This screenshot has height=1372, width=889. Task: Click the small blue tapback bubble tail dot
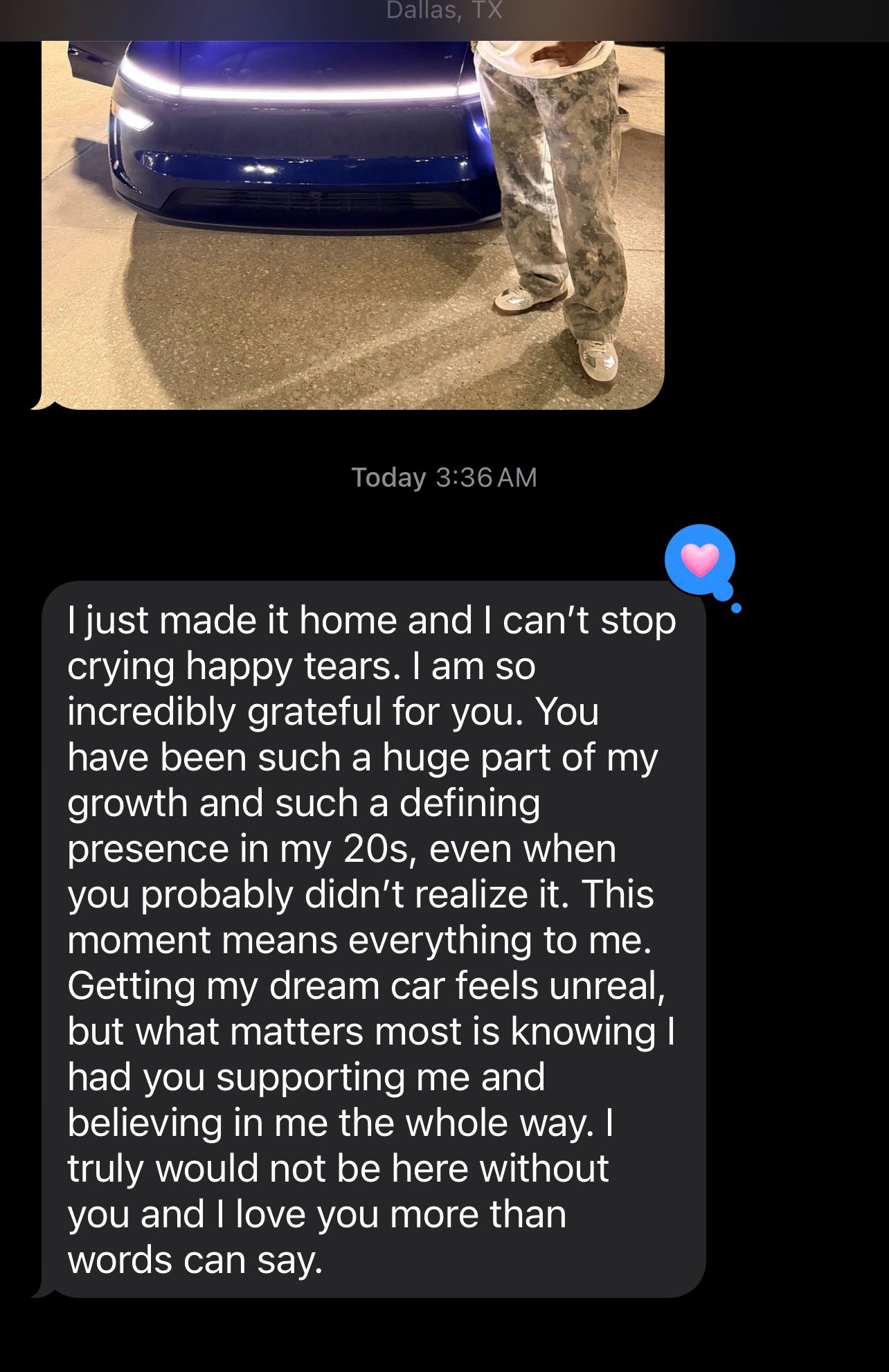(736, 608)
